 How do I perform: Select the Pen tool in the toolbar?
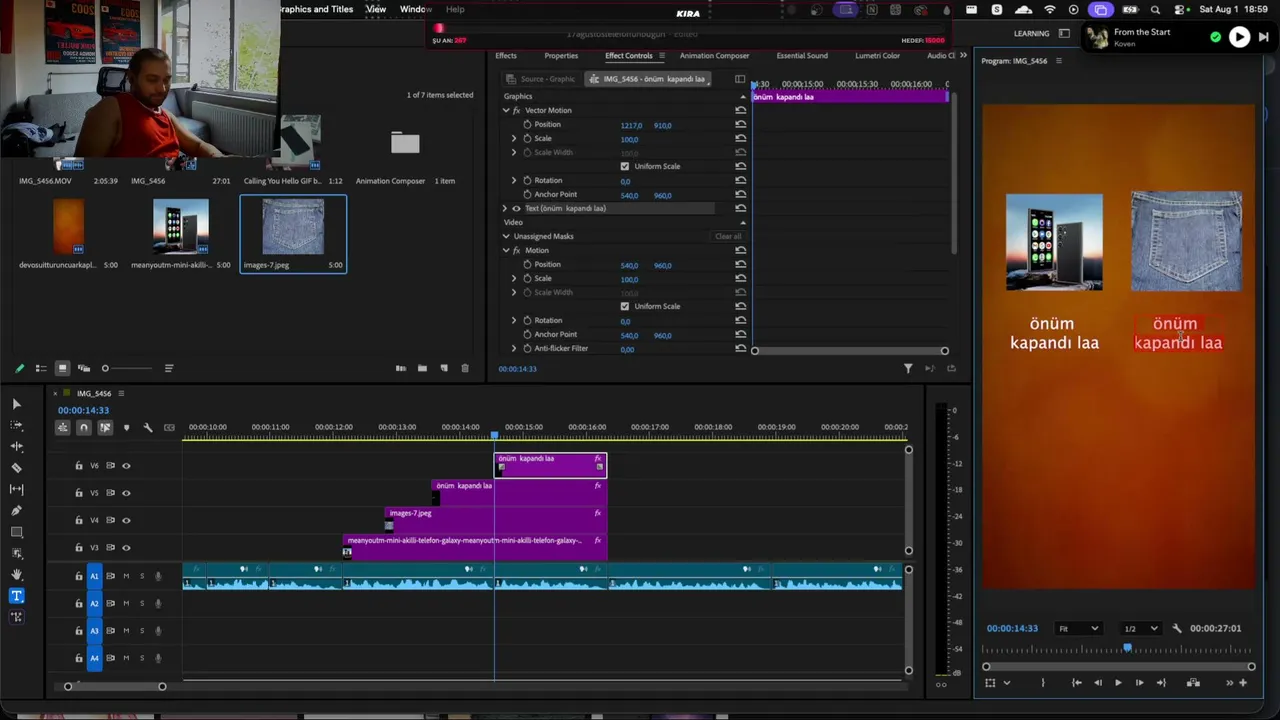pyautogui.click(x=16, y=511)
